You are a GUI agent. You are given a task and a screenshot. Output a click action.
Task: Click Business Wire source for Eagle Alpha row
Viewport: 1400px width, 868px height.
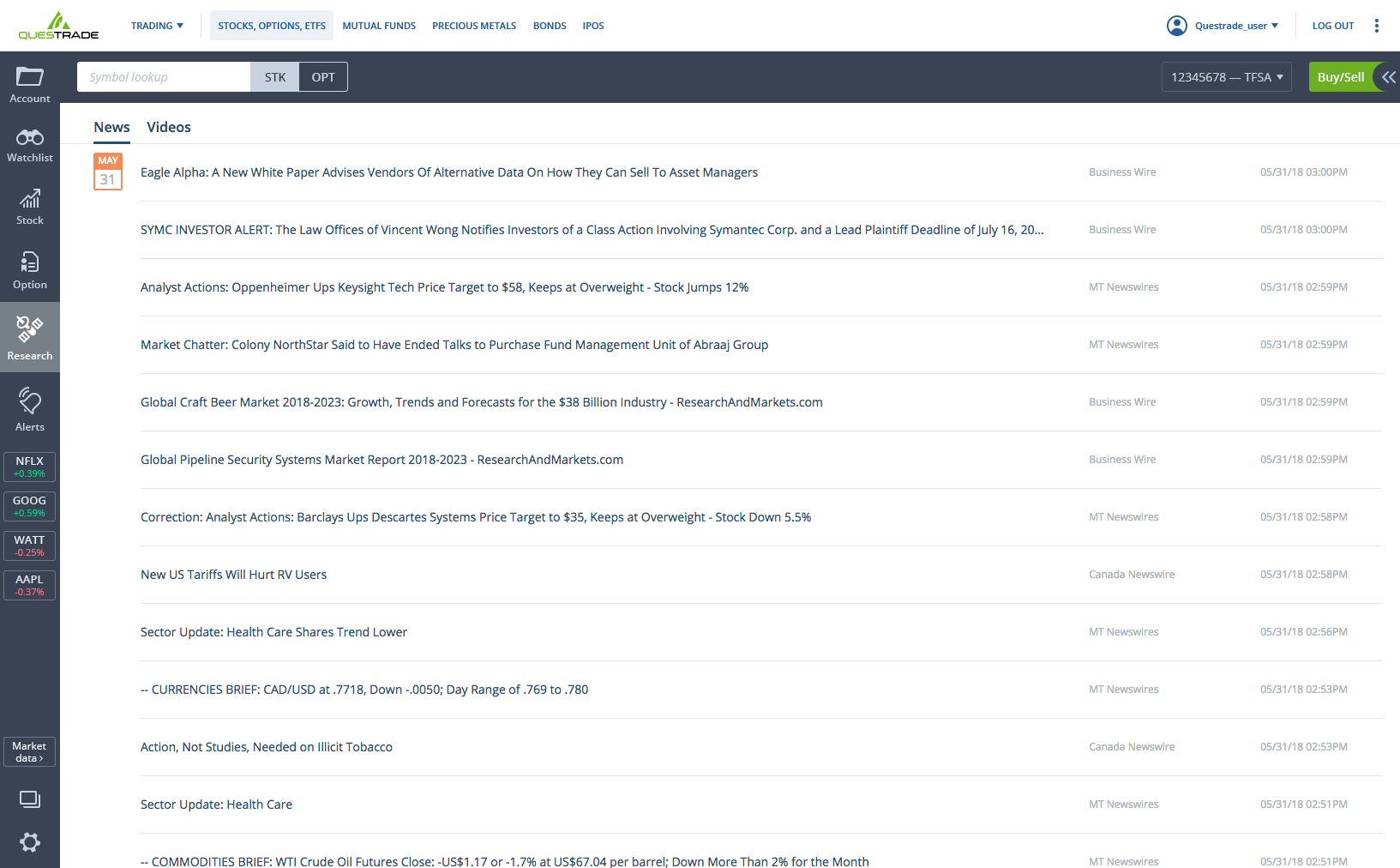[1122, 172]
